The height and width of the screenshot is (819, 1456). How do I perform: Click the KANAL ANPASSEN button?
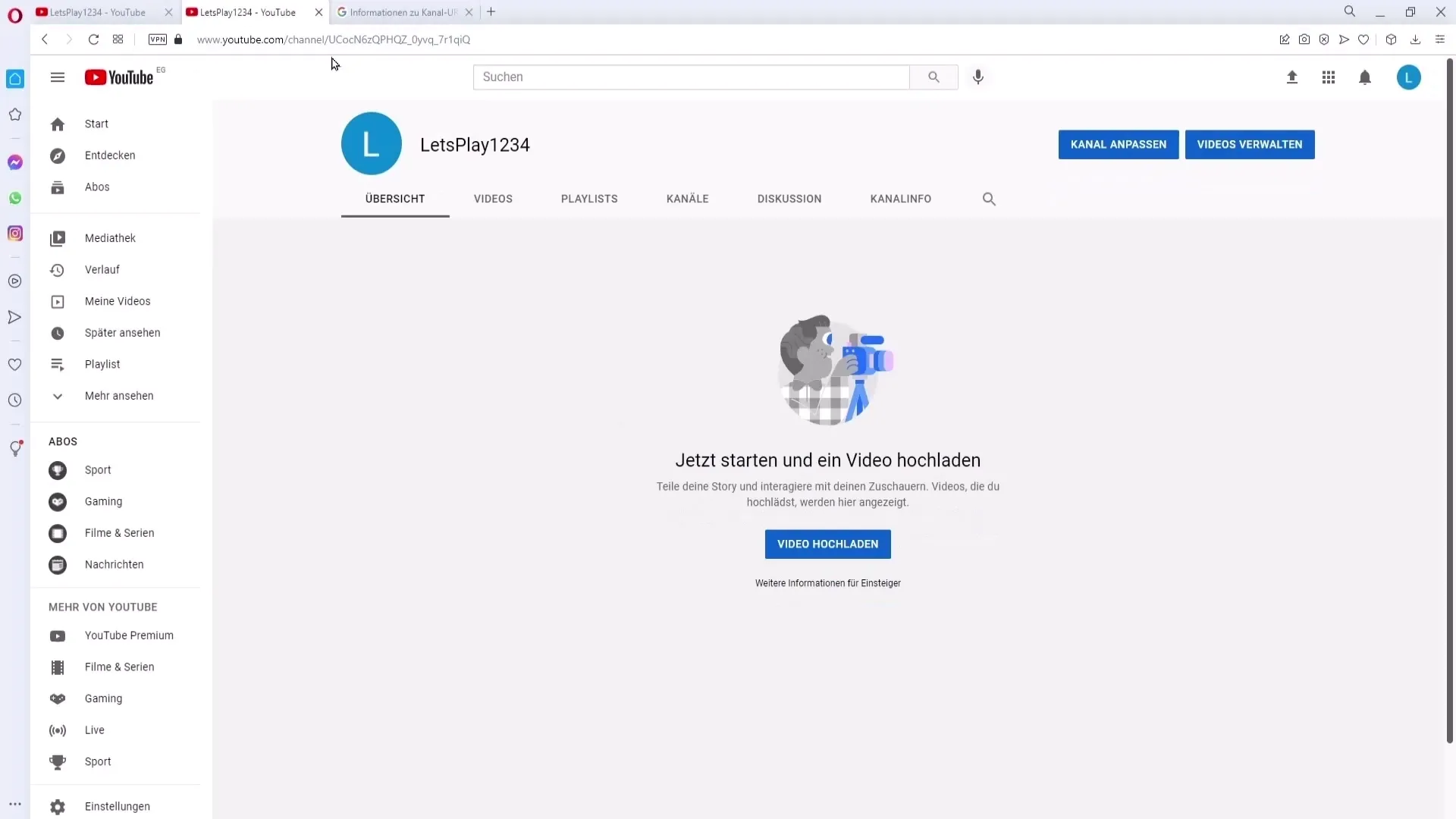click(x=1118, y=144)
